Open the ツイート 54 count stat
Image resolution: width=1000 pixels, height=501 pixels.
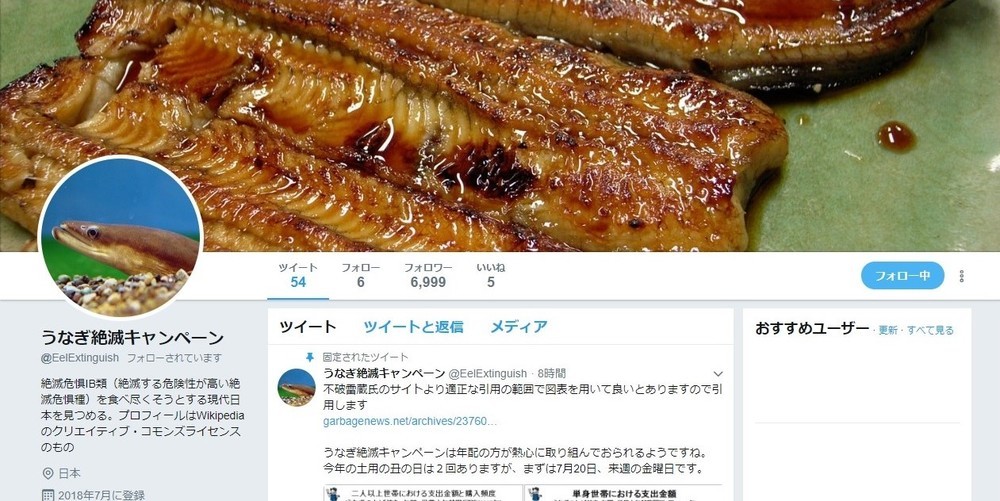(298, 275)
